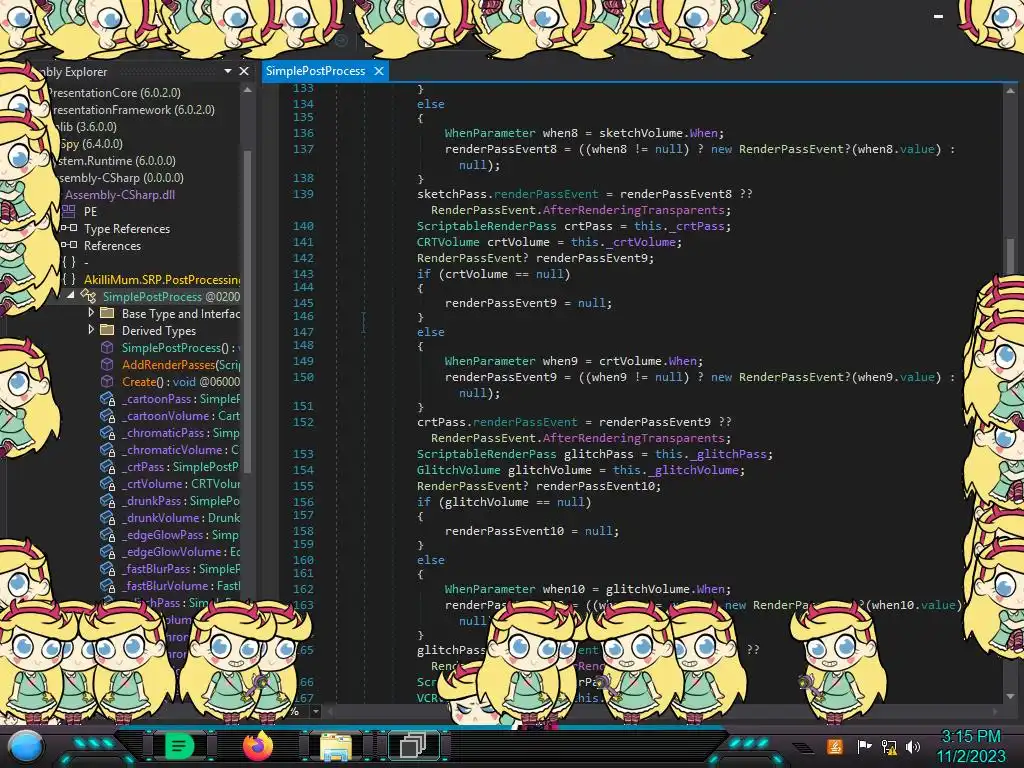Select PresentationFramework (6.0.2.0) assembly
The width and height of the screenshot is (1024, 768).
(133, 110)
